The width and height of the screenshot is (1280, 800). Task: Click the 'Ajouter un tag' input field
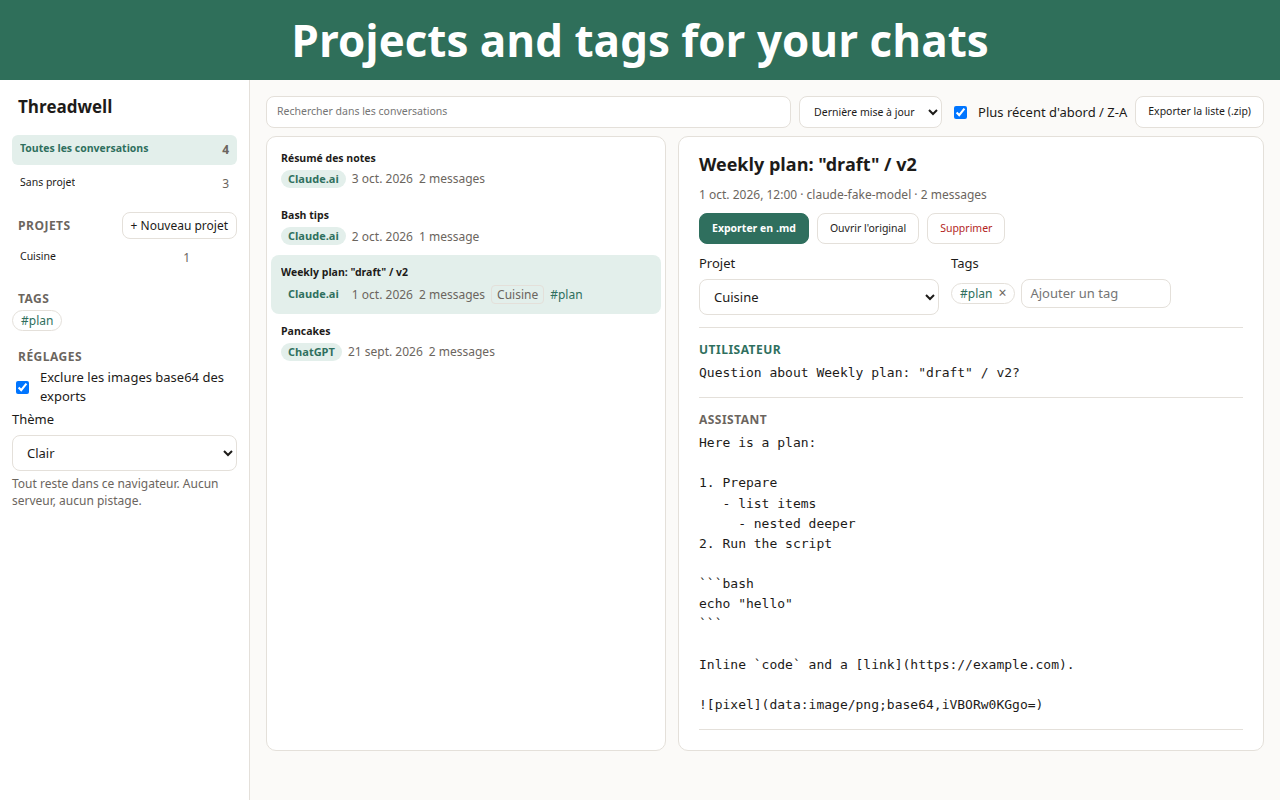[1095, 293]
